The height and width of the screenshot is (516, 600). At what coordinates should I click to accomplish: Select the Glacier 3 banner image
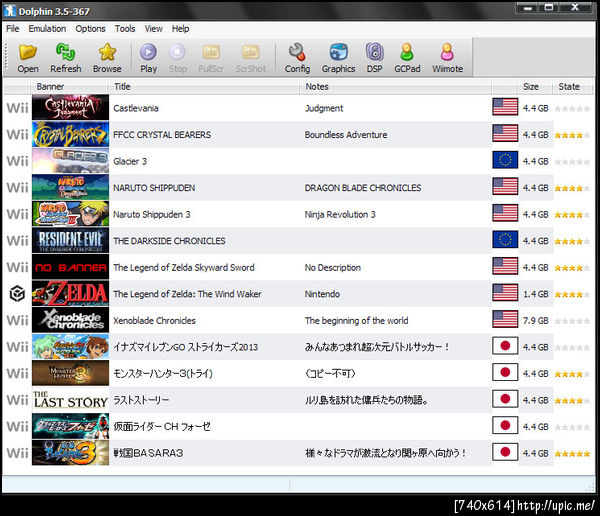point(70,161)
